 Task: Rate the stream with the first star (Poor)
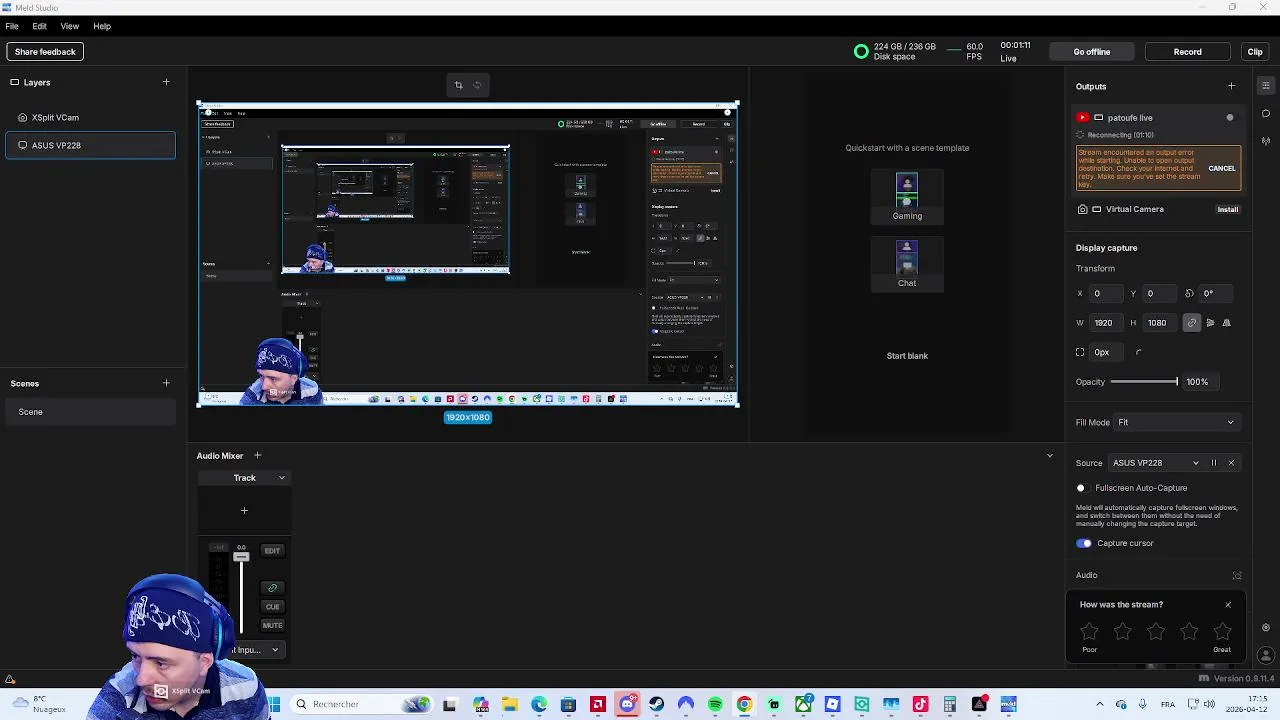pyautogui.click(x=1089, y=631)
